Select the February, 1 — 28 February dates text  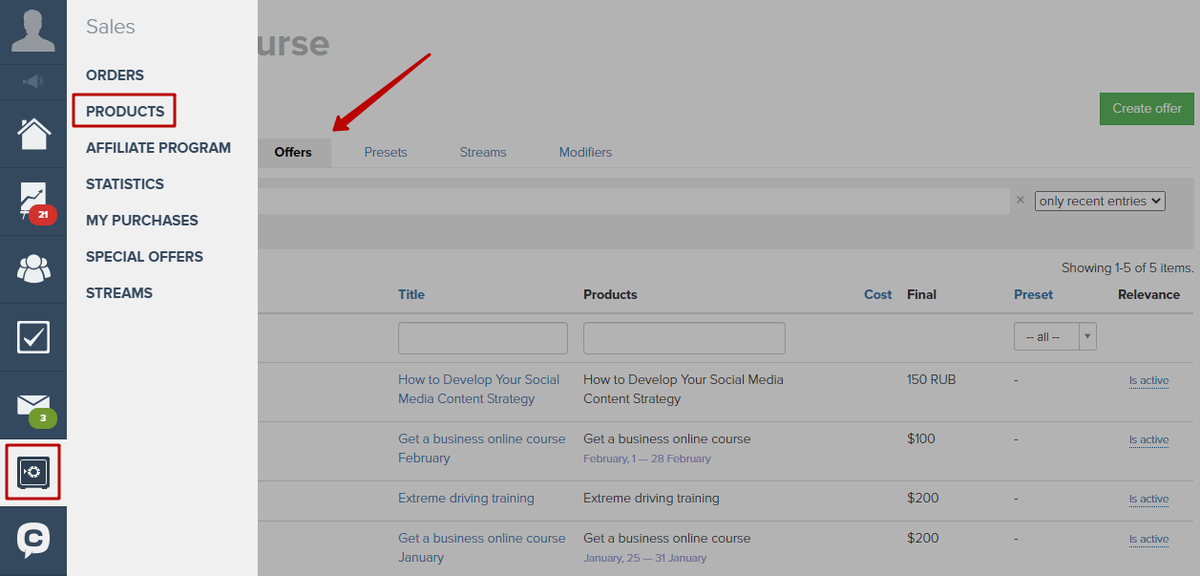(x=647, y=458)
